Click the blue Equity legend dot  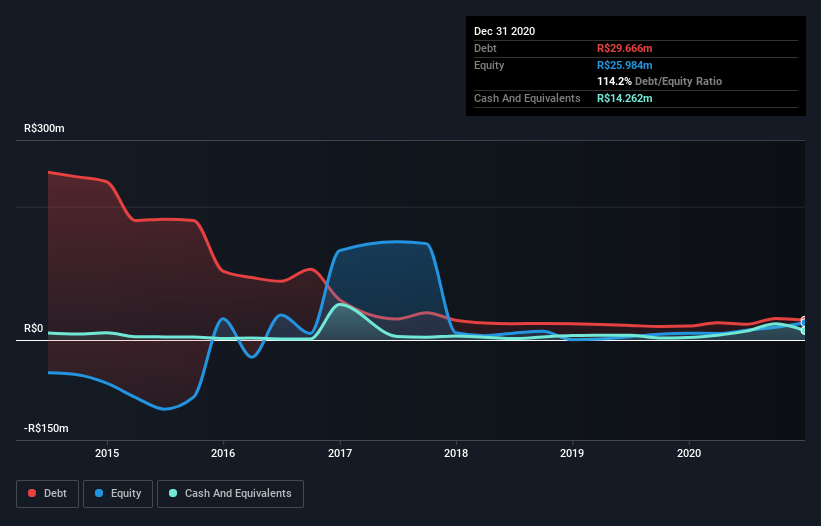[99, 493]
